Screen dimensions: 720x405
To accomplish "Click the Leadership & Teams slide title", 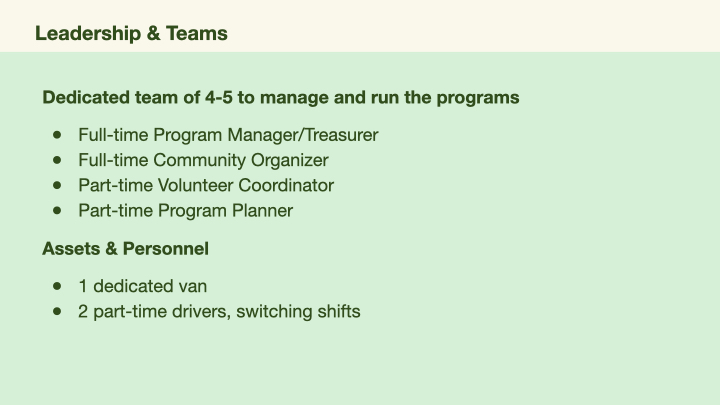I will pos(131,34).
